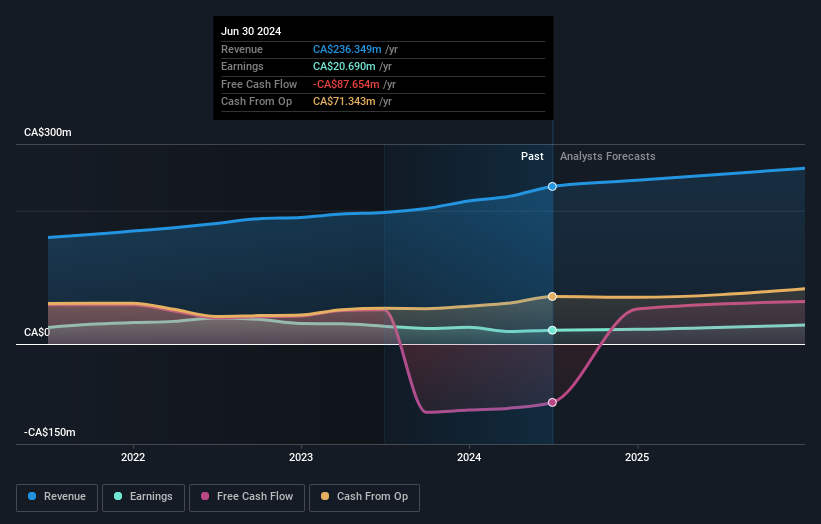Click the -CA$150m y-axis label
Viewport: 821px width, 524px height.
pyautogui.click(x=50, y=432)
